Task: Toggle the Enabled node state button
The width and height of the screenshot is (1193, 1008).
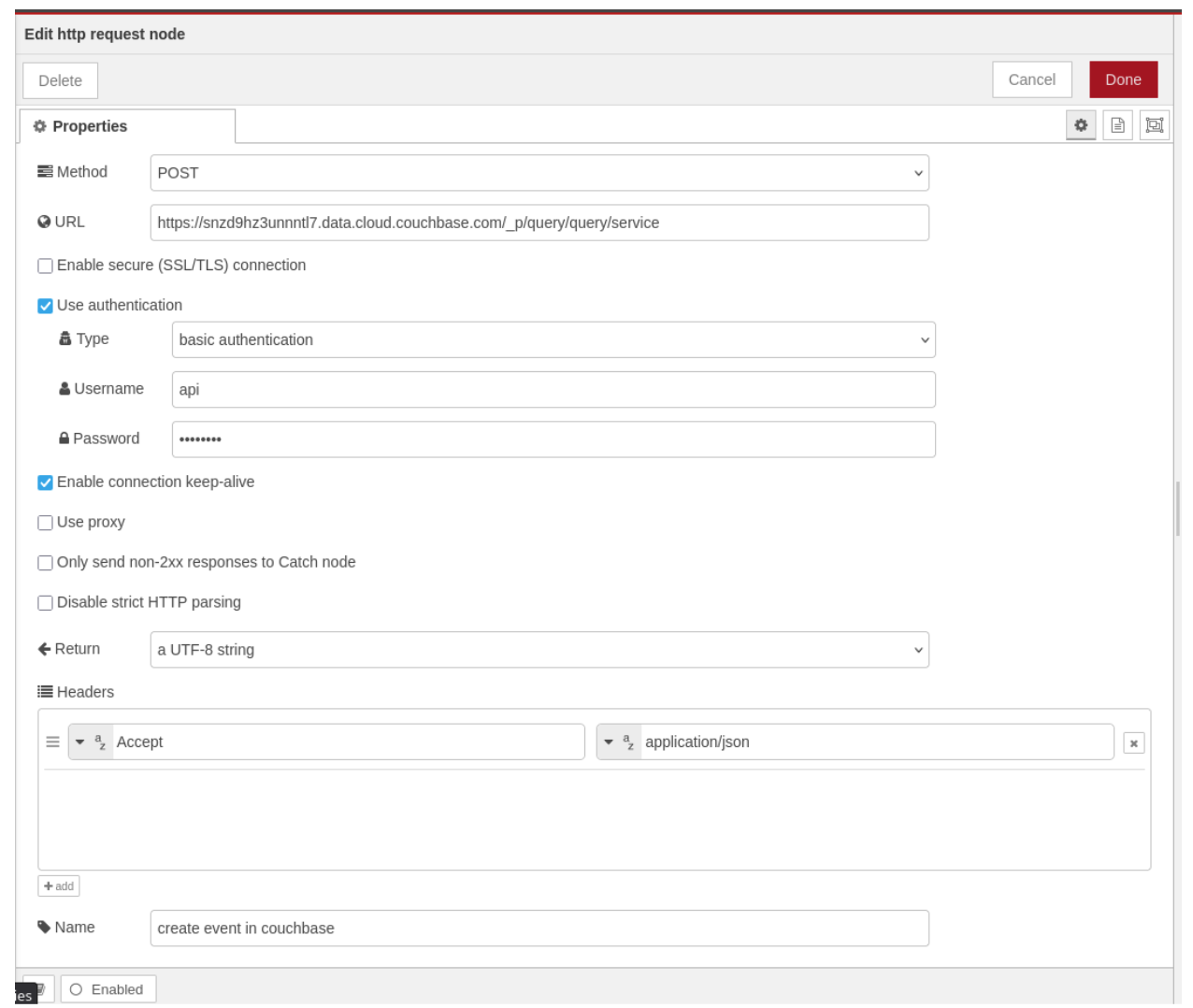Action: 108,989
